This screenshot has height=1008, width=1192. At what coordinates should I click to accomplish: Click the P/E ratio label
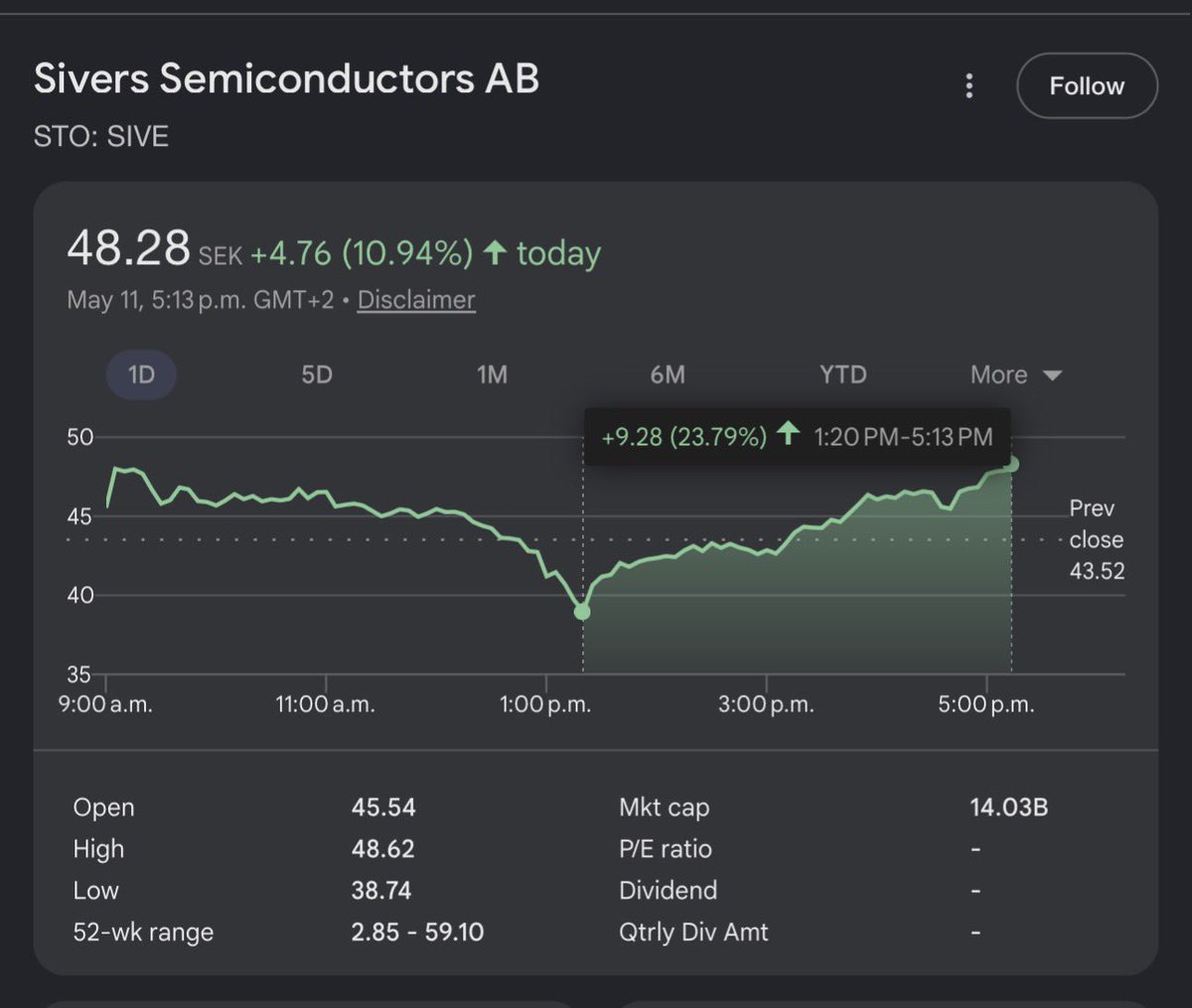[x=666, y=849]
